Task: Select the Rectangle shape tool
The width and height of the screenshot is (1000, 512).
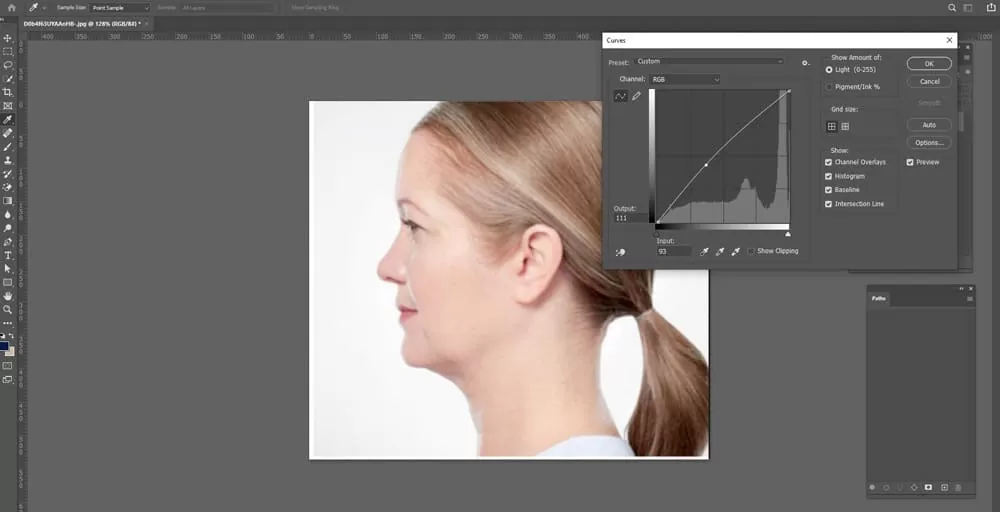Action: 8,282
